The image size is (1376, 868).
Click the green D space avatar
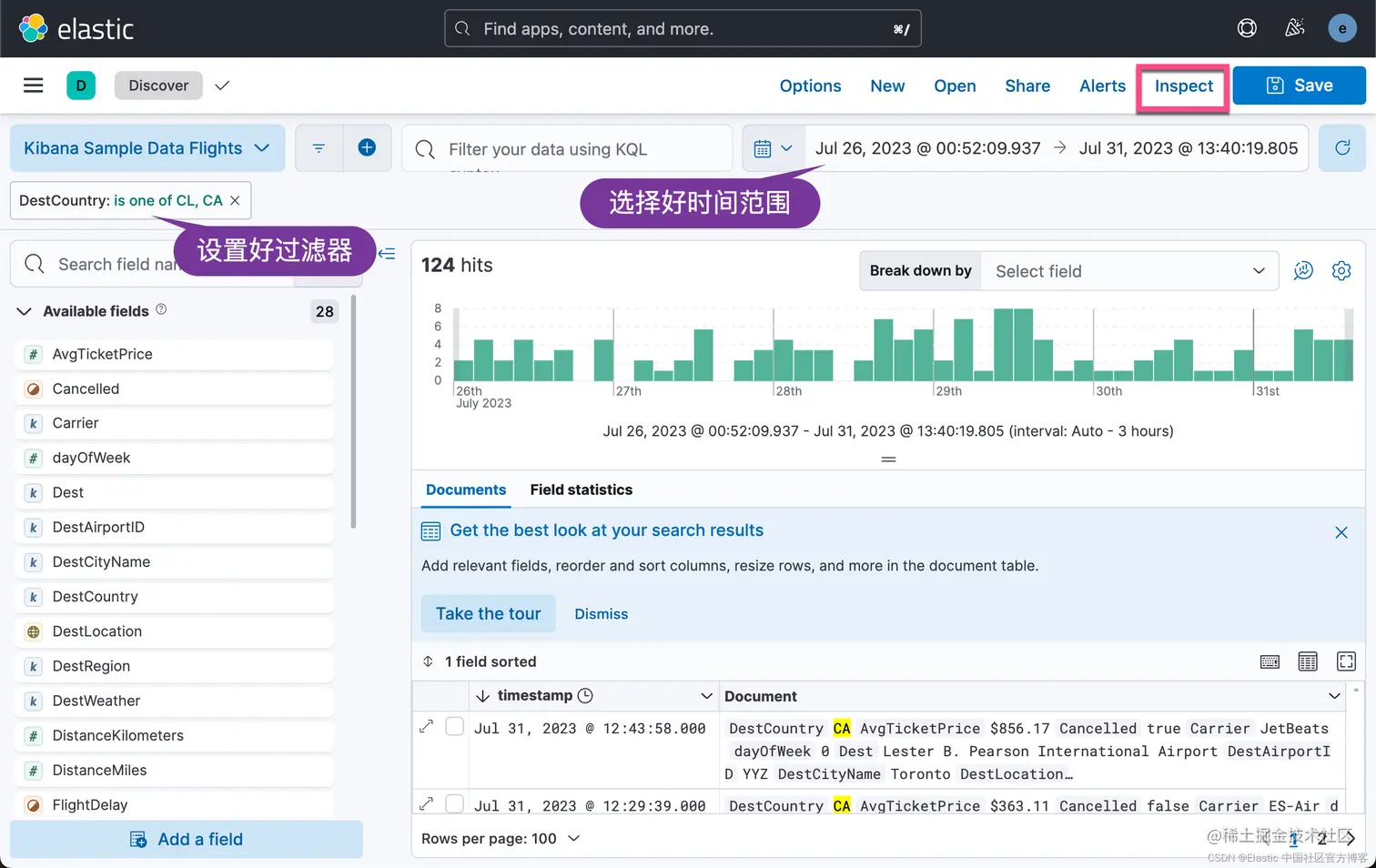pyautogui.click(x=81, y=86)
